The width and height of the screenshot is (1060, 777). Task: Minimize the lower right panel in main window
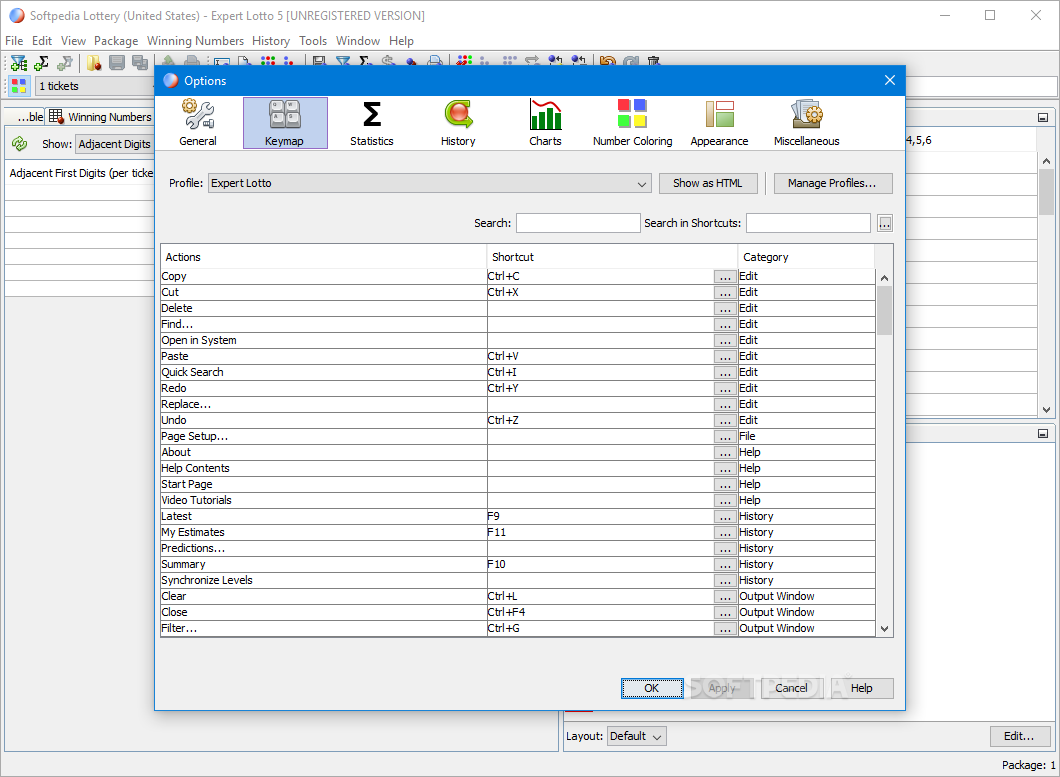[1042, 433]
